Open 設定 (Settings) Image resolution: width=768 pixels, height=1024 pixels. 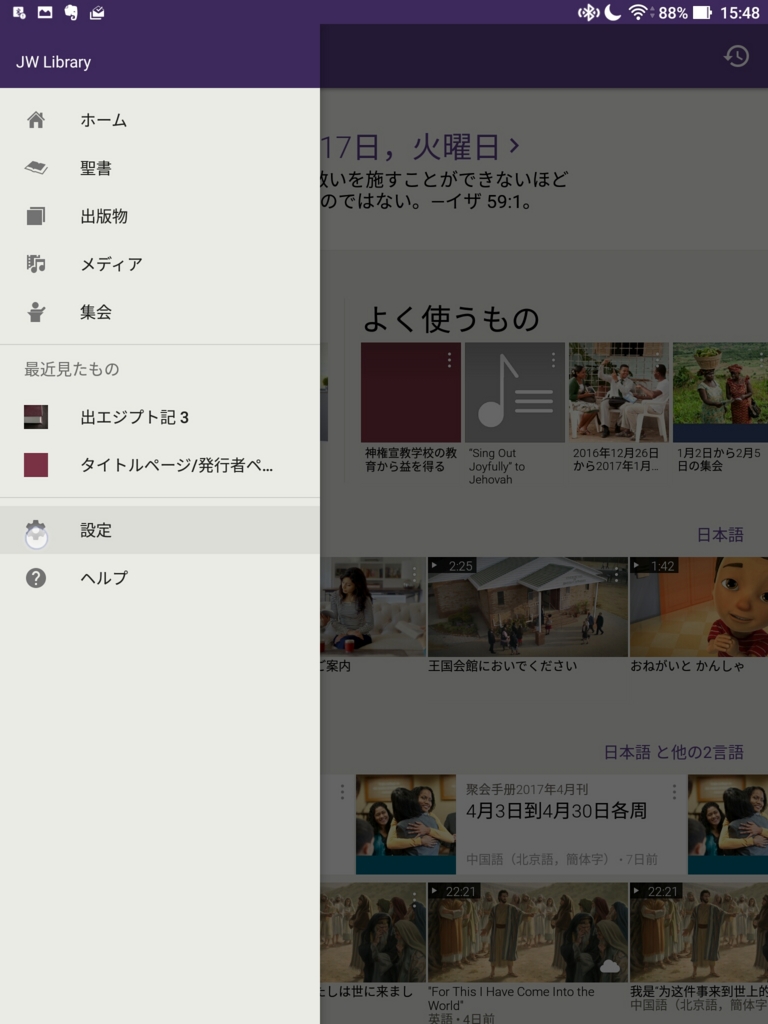click(159, 530)
